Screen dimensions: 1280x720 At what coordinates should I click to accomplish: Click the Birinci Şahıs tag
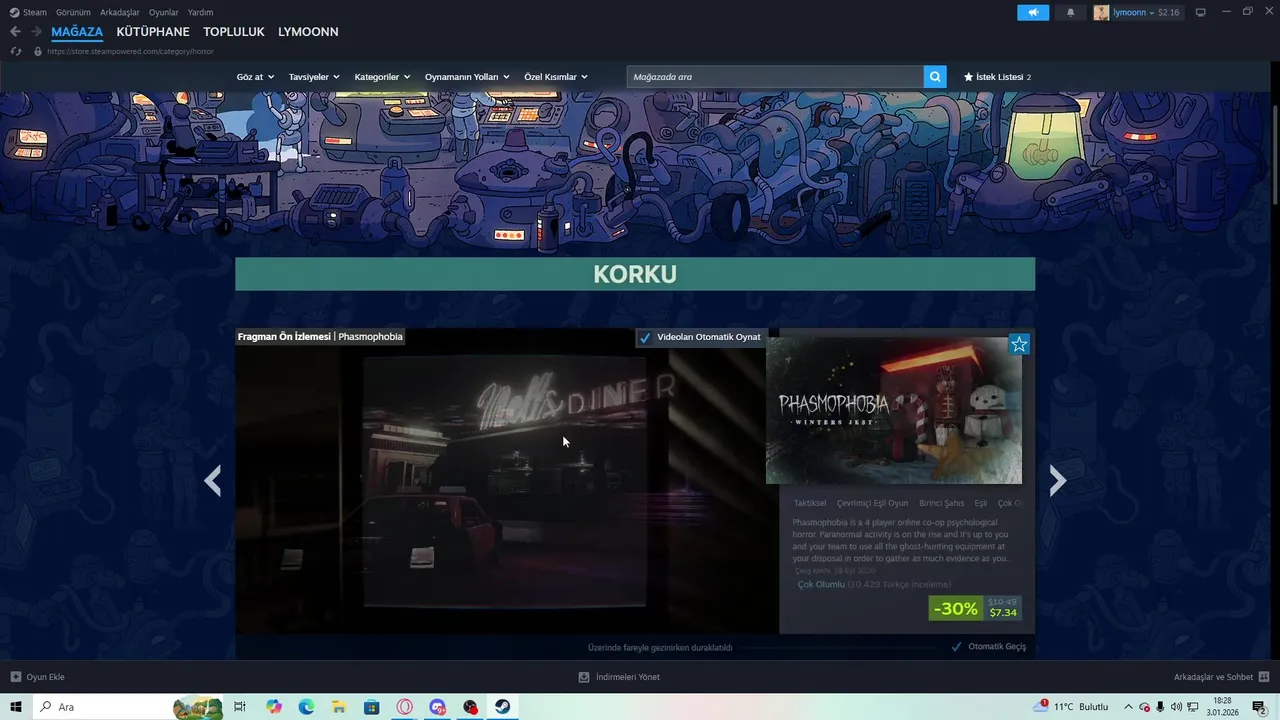pos(941,503)
